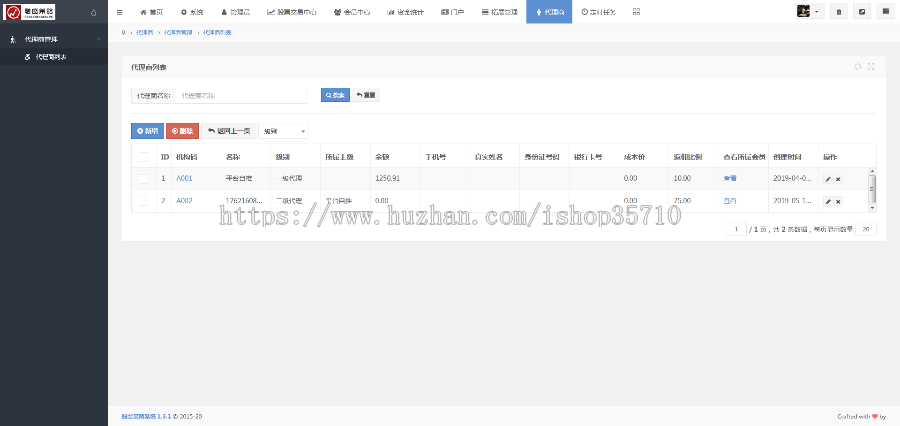Click the external-link icon in top-right header
This screenshot has width=900, height=426.
(862, 11)
